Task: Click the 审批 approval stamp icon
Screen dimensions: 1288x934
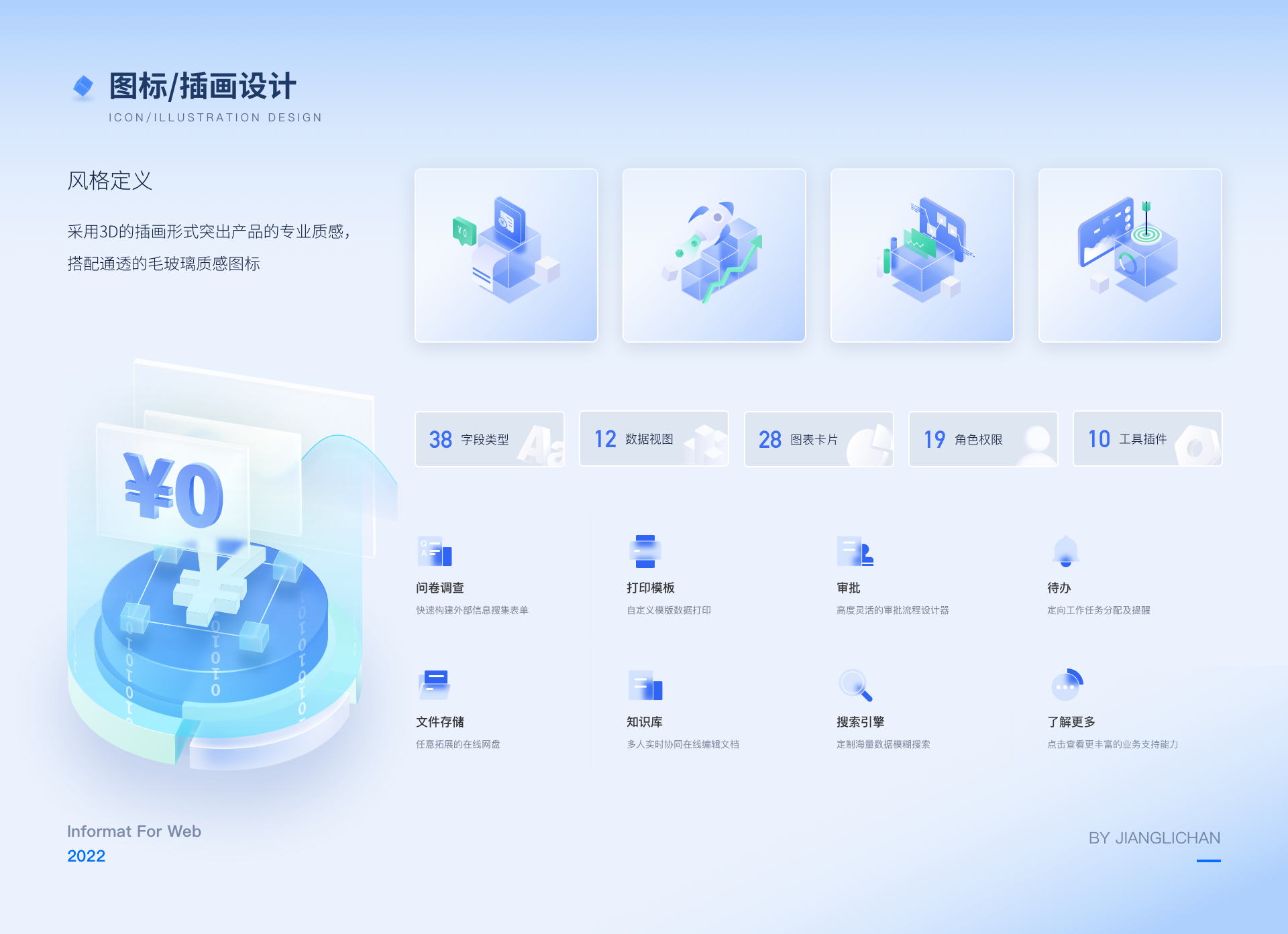Action: [x=855, y=551]
